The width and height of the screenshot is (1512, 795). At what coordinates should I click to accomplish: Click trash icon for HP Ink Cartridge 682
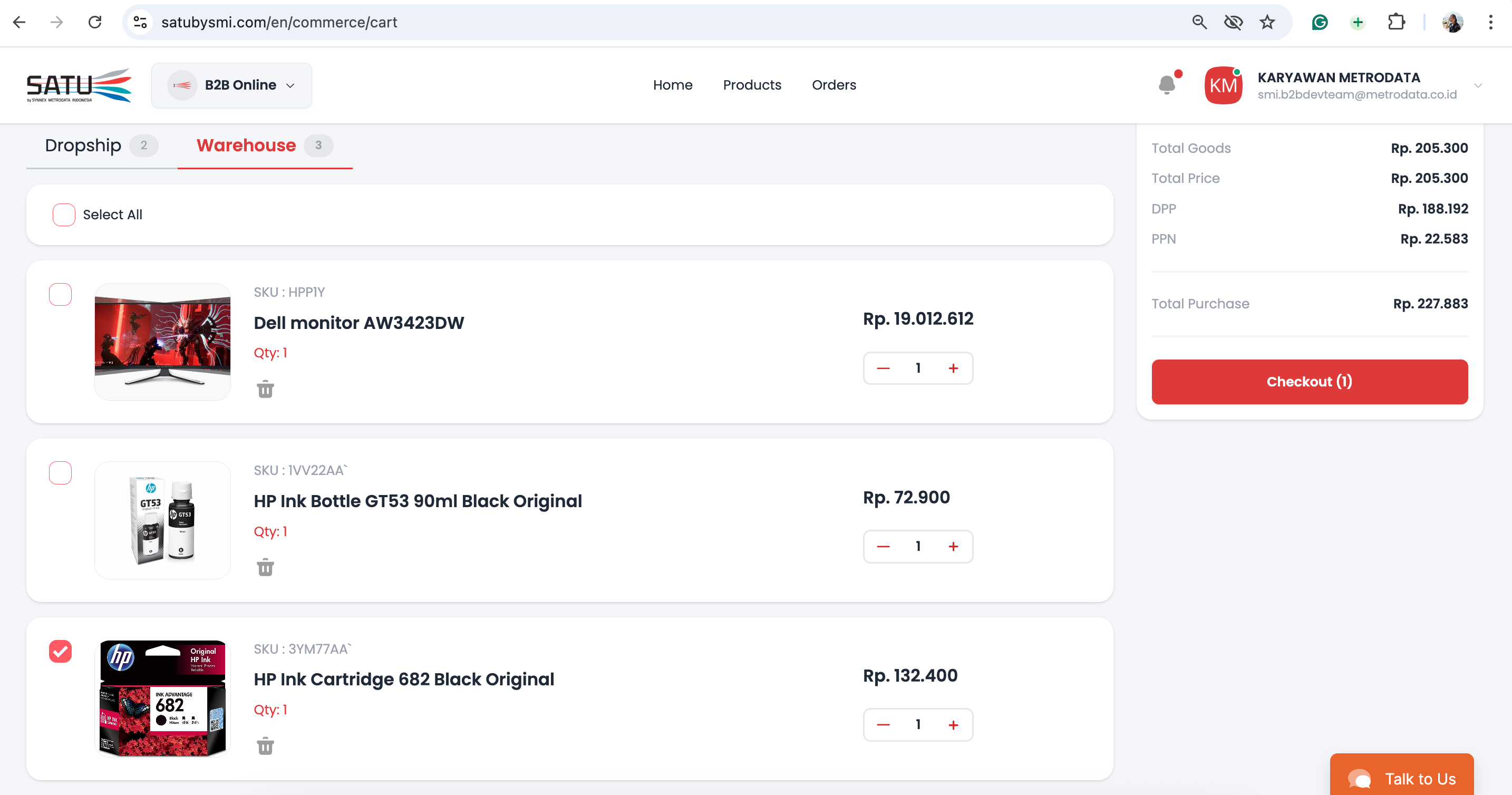point(265,746)
